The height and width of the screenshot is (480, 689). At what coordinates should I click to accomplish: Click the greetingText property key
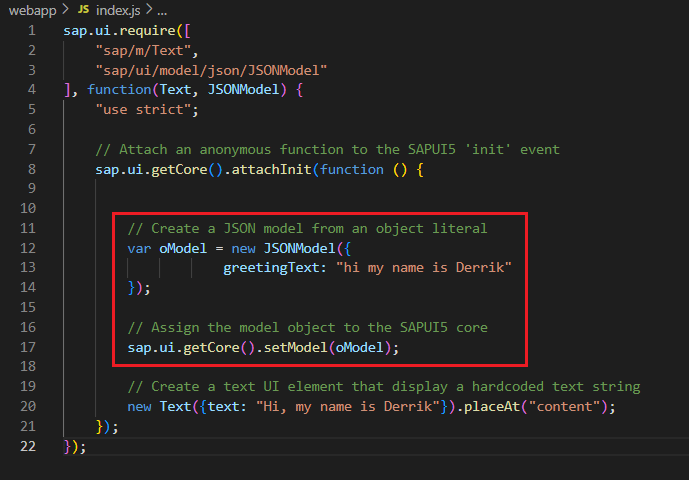click(271, 268)
